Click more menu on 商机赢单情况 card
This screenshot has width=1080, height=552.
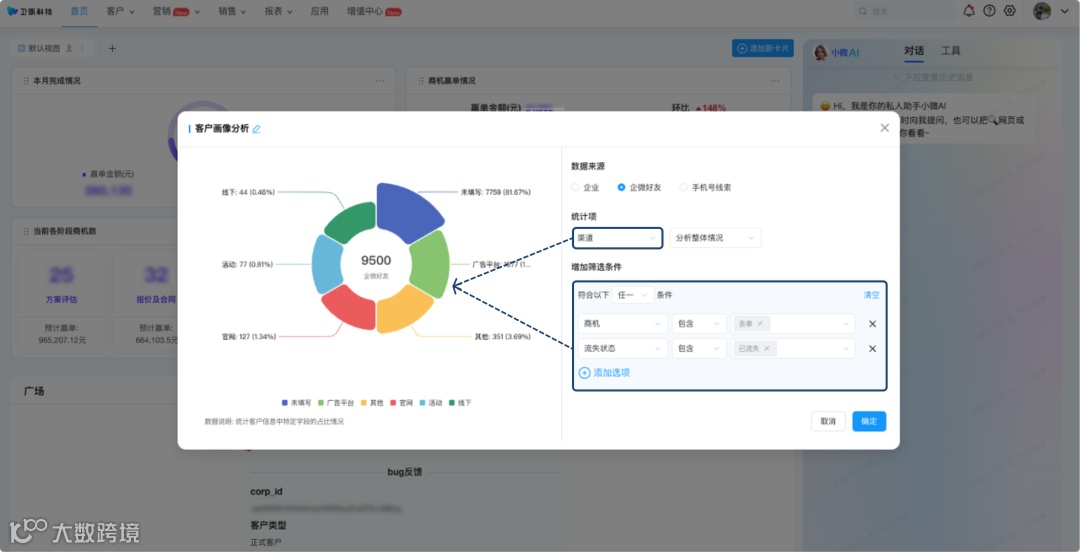(x=774, y=81)
